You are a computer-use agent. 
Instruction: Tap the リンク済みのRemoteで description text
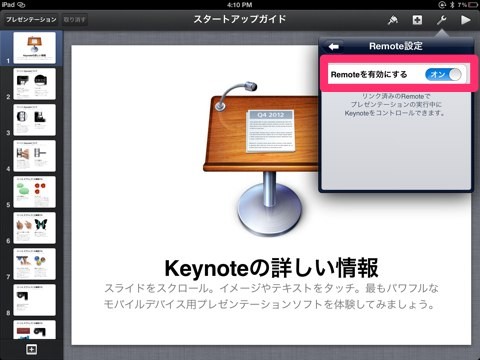pos(396,105)
